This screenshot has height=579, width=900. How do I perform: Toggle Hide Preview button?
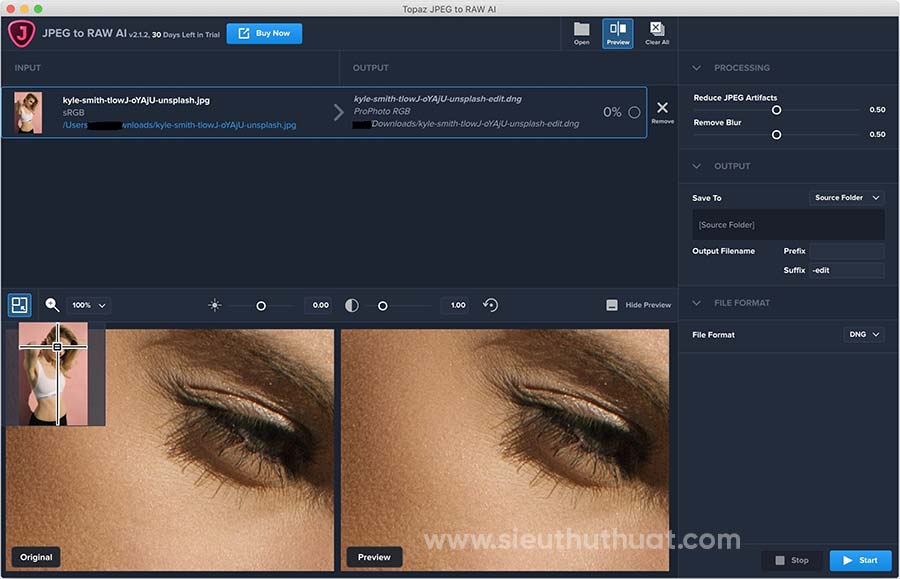639,305
